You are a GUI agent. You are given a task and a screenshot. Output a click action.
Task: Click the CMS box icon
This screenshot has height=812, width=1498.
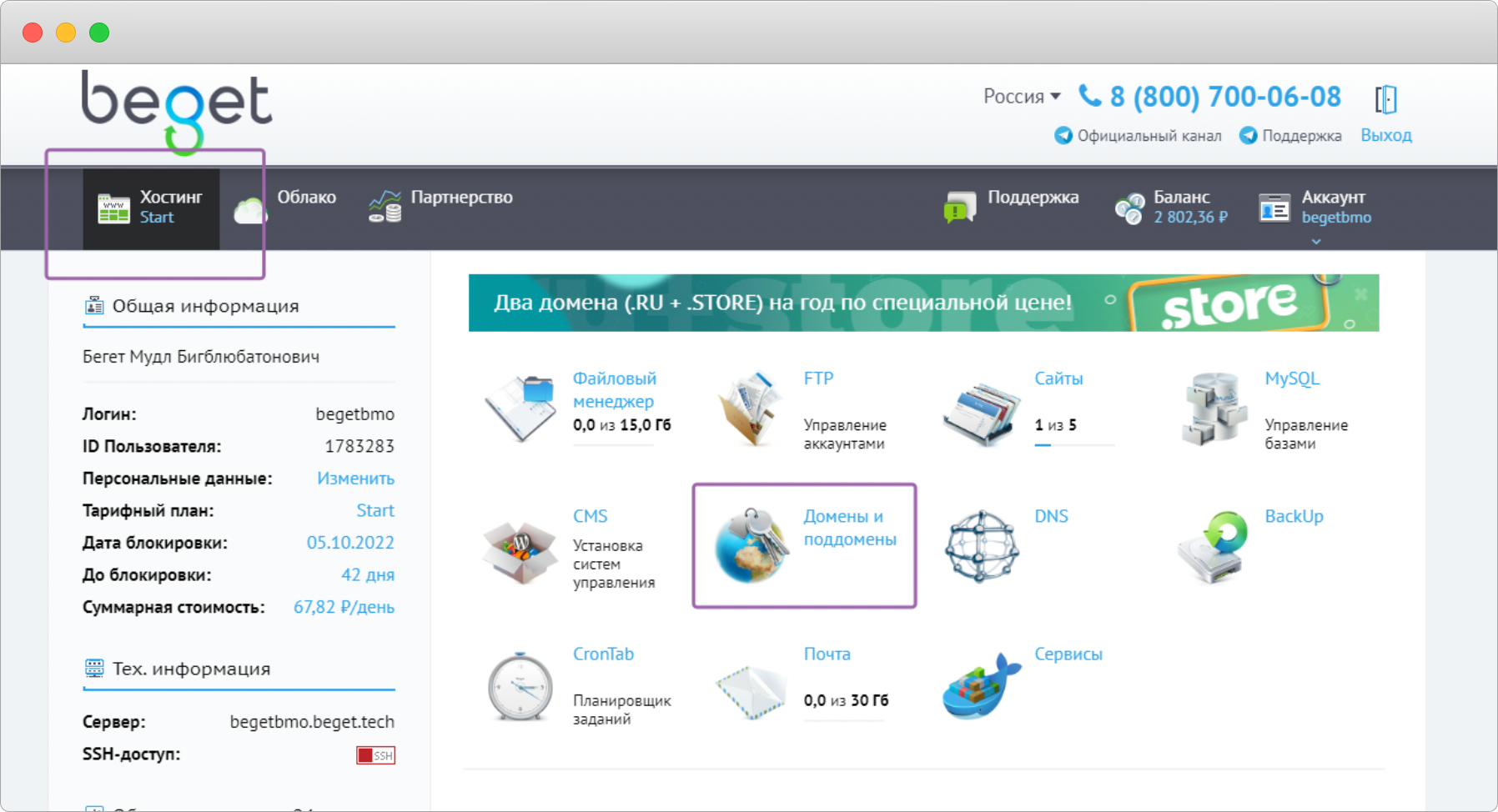520,549
